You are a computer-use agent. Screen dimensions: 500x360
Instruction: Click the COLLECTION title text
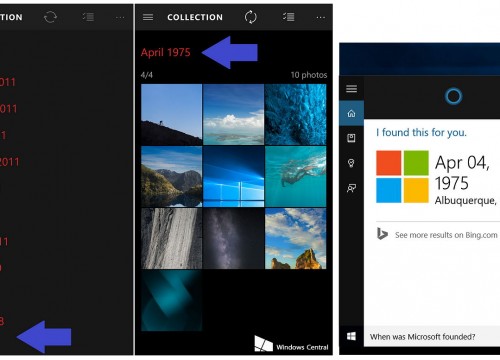click(x=195, y=17)
